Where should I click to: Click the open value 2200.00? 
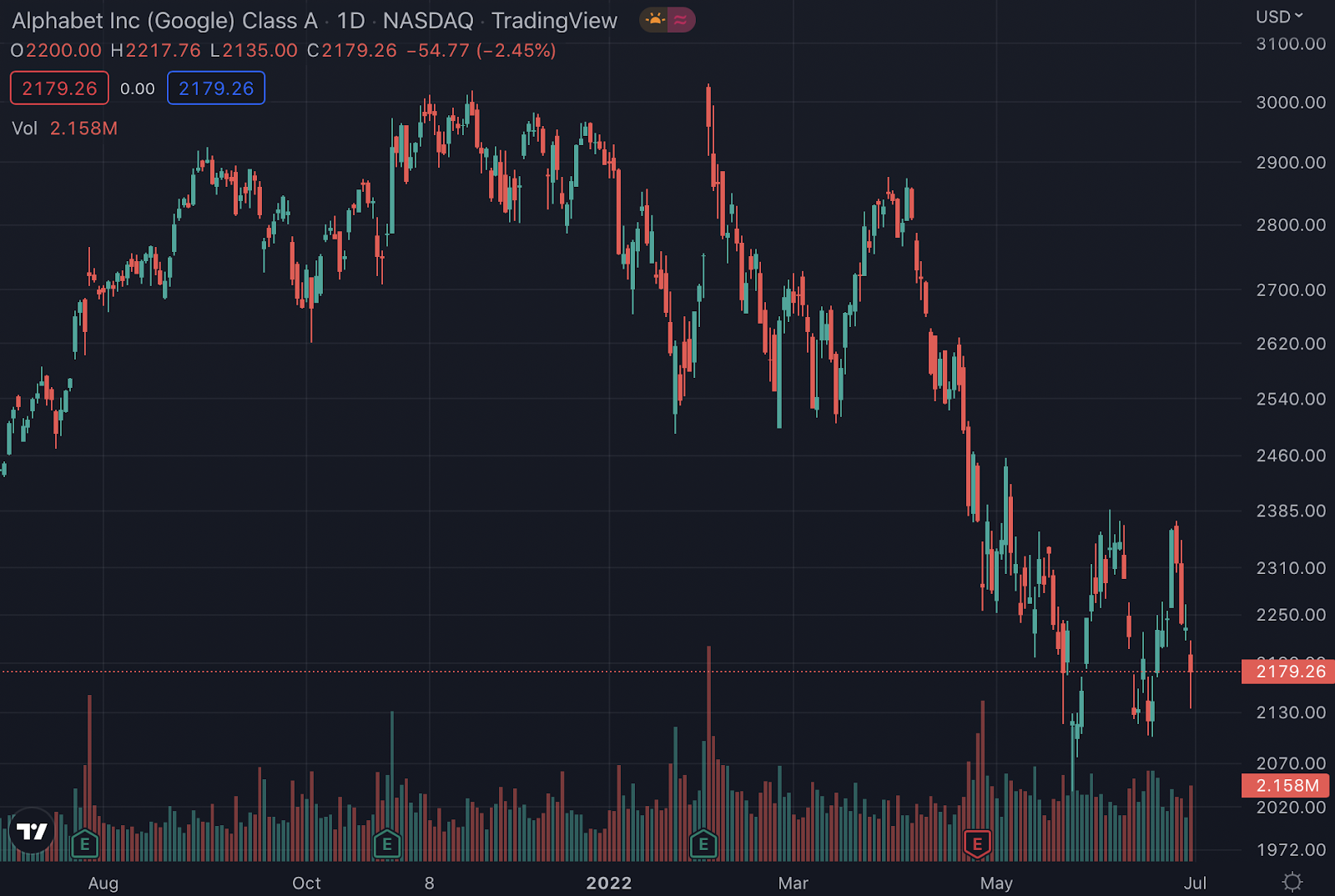[x=63, y=51]
